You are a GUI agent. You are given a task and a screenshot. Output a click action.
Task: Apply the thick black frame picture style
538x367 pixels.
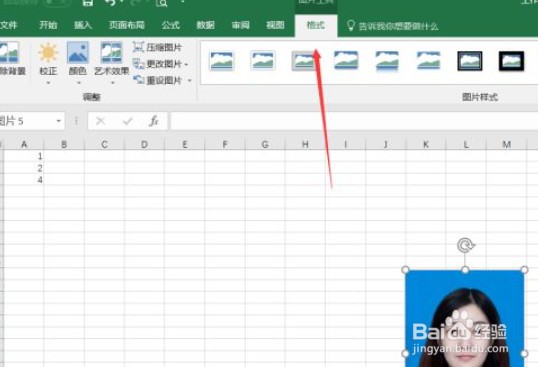point(511,61)
